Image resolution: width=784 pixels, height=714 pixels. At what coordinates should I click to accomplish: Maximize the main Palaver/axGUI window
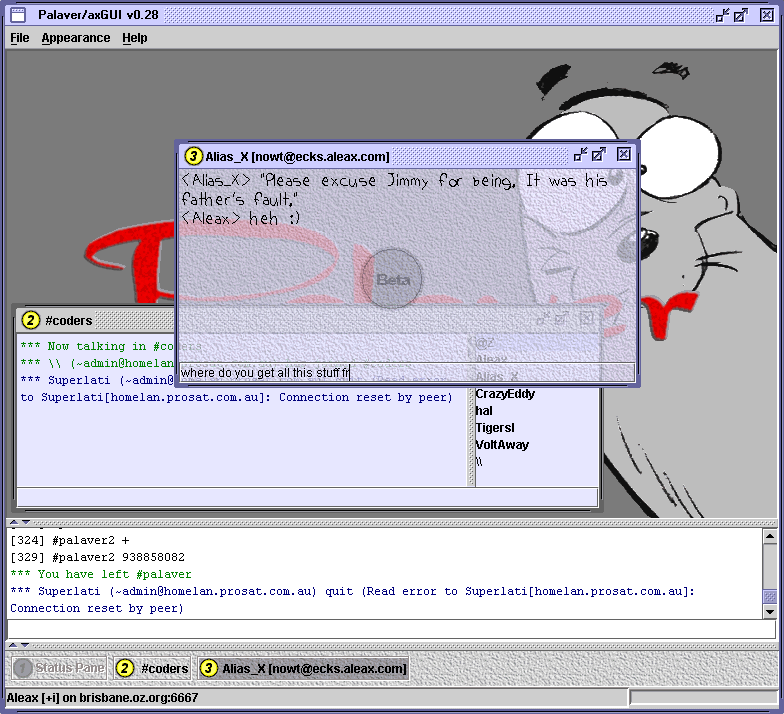[740, 15]
